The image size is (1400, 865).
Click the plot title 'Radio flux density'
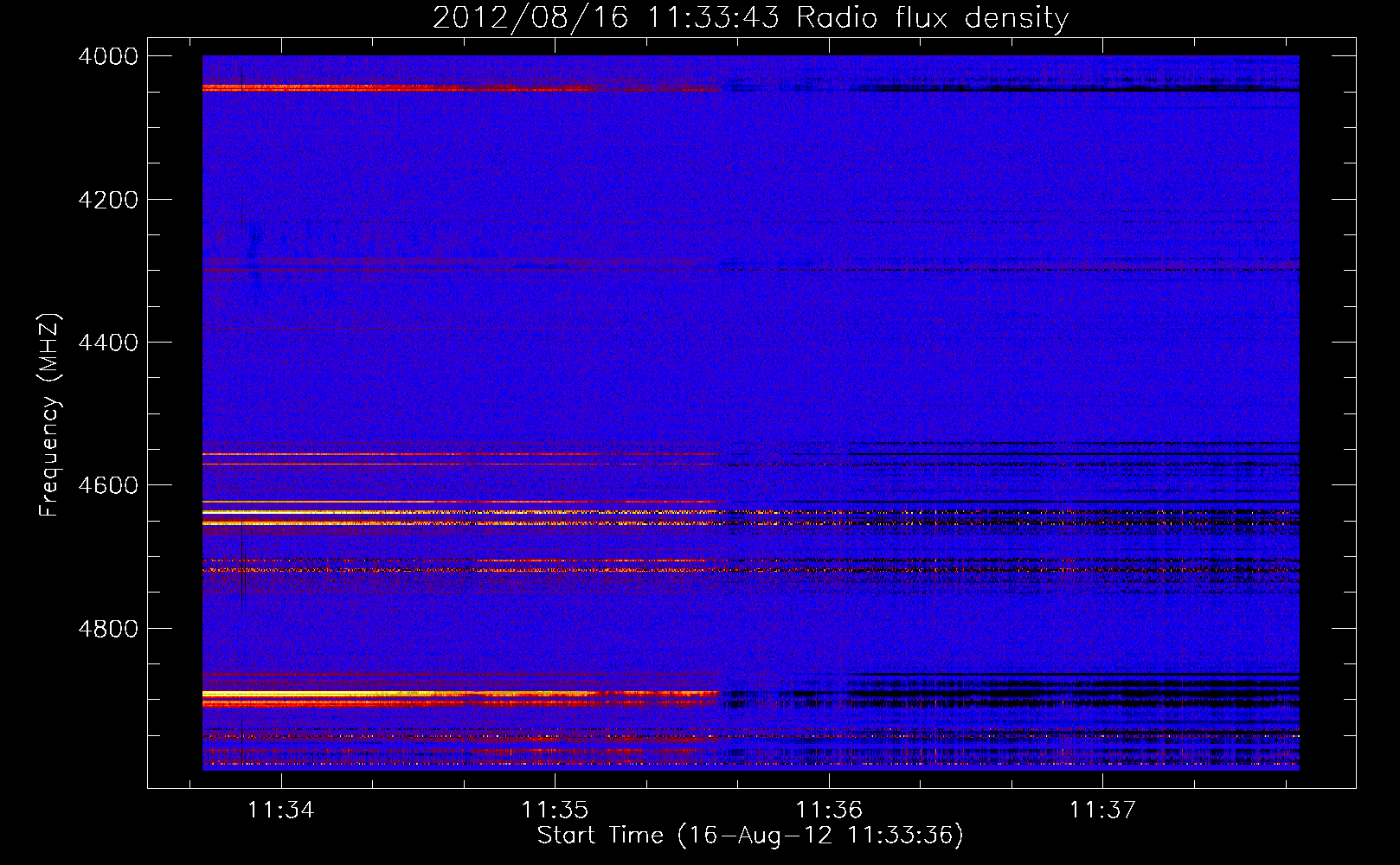[933, 17]
